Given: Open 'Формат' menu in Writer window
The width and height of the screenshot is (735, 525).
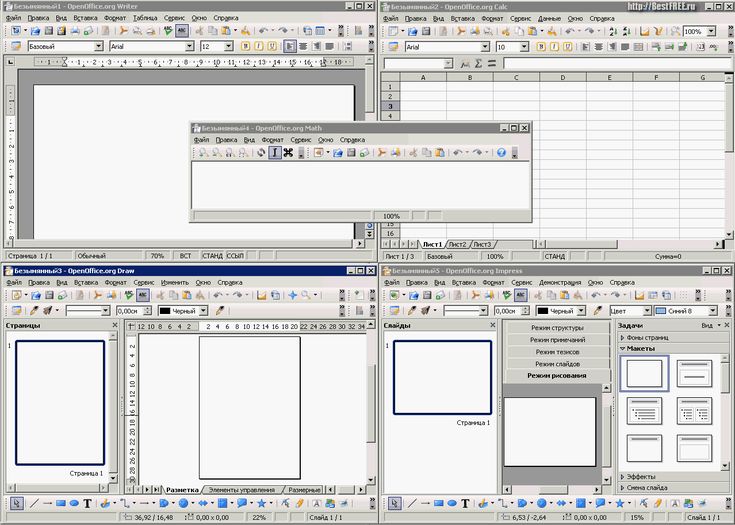Looking at the screenshot, I should (115, 18).
